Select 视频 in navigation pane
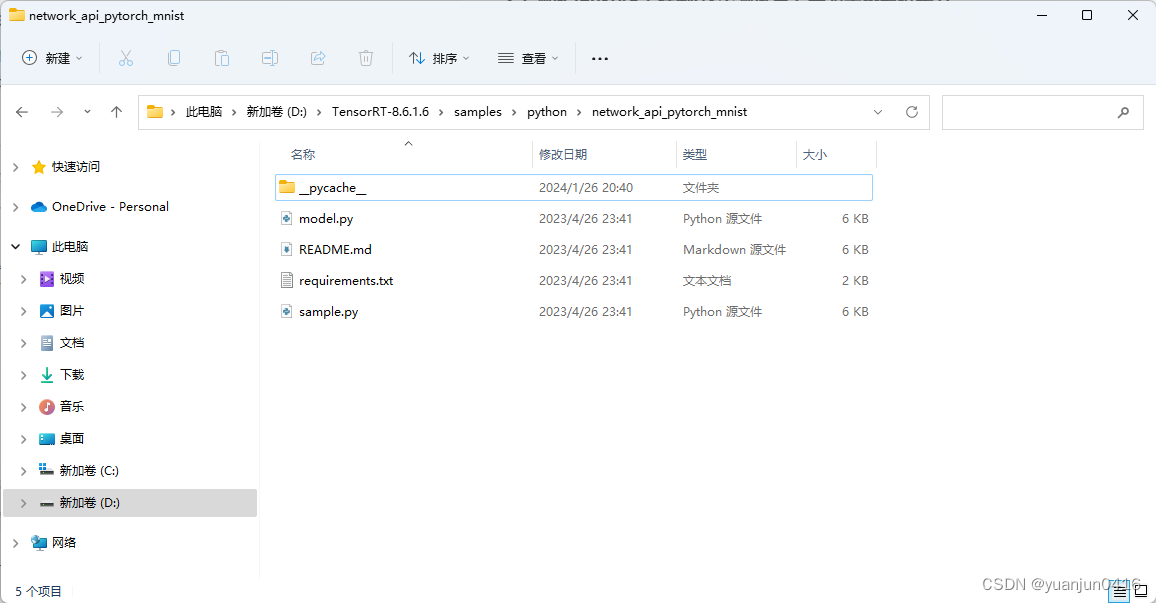This screenshot has height=603, width=1156. click(x=72, y=279)
